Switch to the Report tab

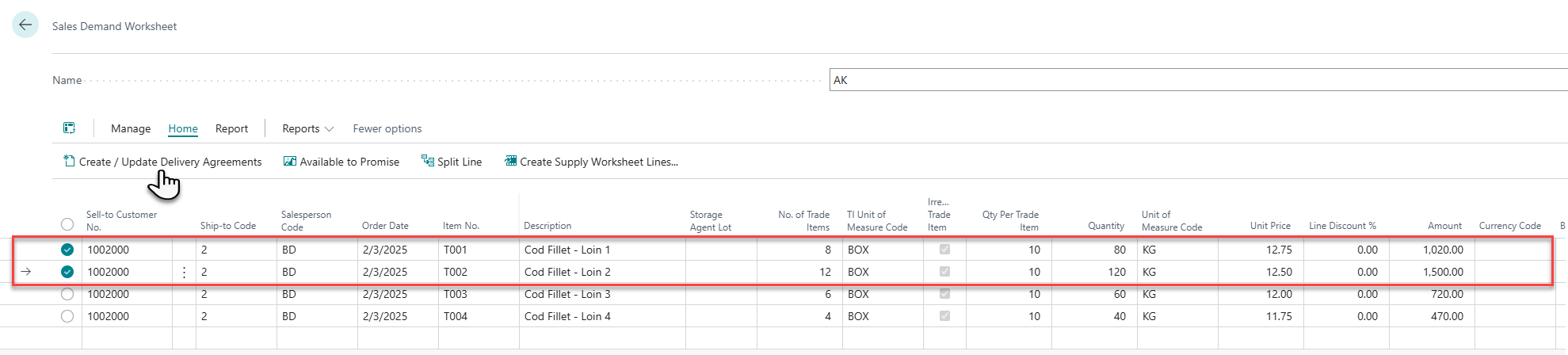click(x=231, y=128)
